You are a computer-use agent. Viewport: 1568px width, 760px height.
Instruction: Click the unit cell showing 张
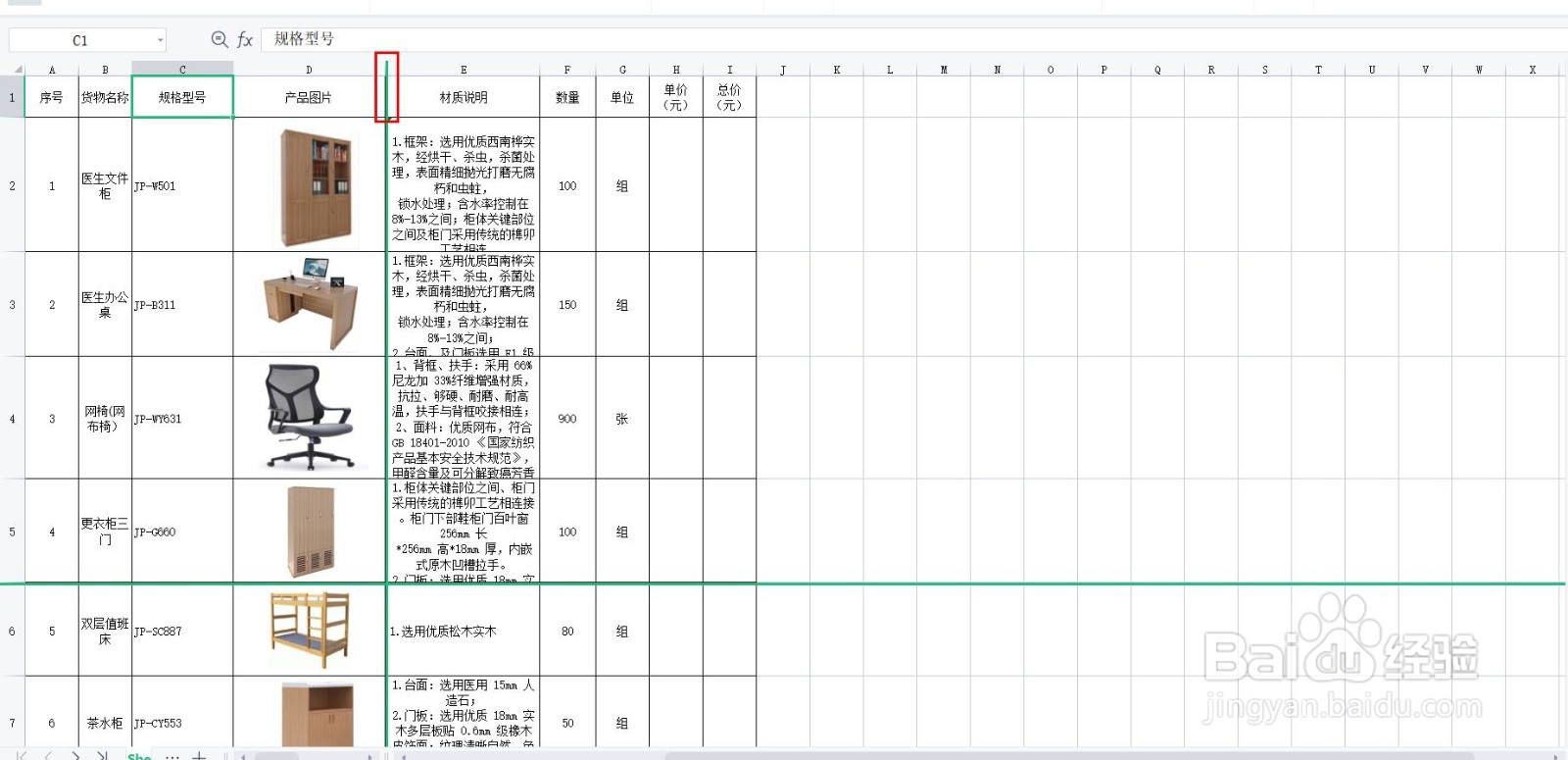[x=622, y=419]
